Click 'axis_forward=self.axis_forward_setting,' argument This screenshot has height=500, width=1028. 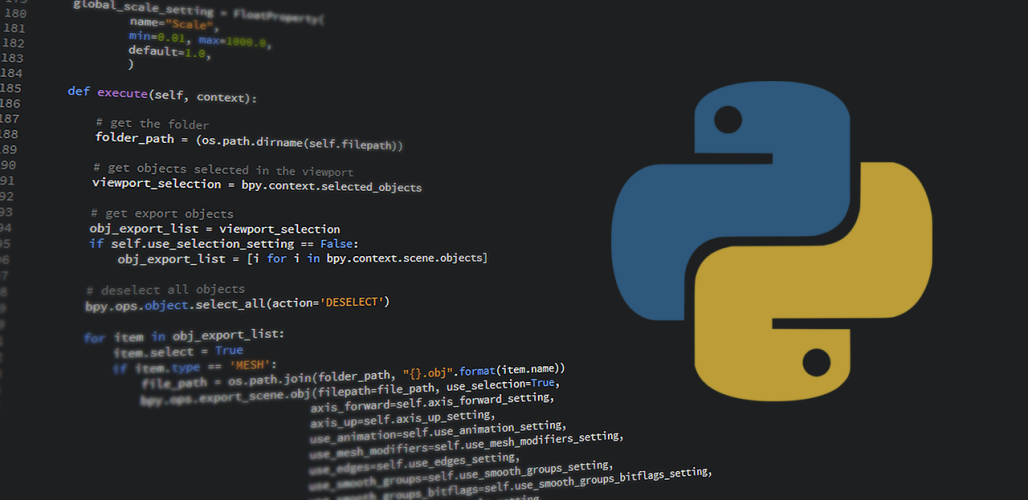click(433, 403)
